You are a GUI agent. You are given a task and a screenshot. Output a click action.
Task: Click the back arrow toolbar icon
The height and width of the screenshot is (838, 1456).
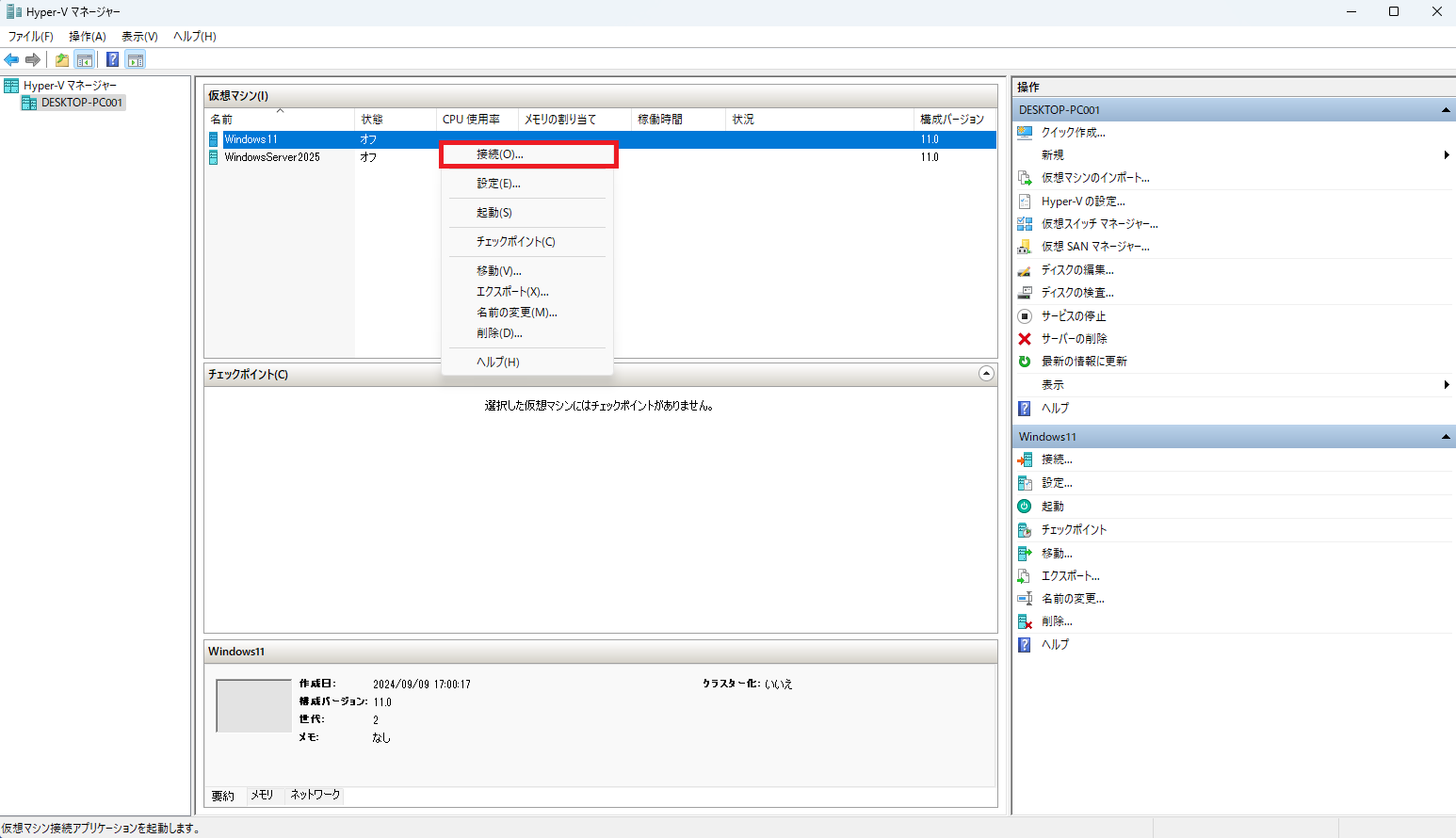coord(11,60)
